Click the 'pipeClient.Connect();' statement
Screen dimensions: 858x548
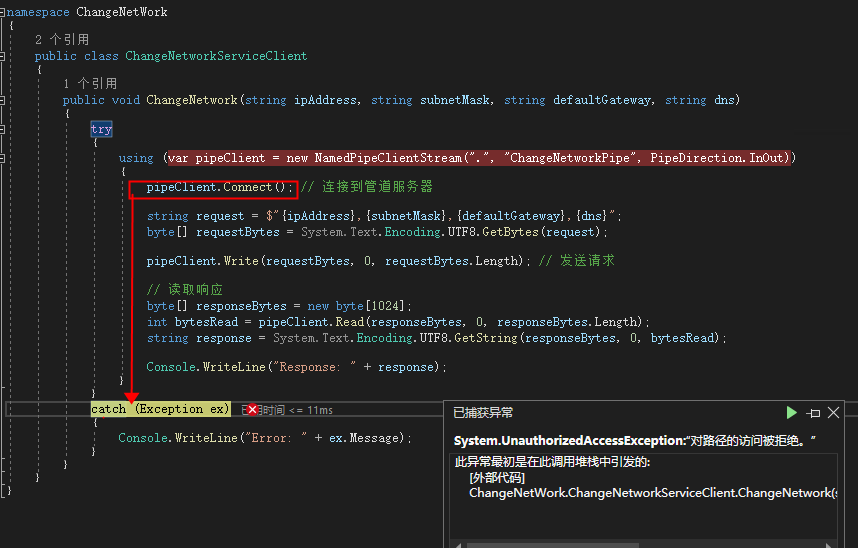(220, 187)
